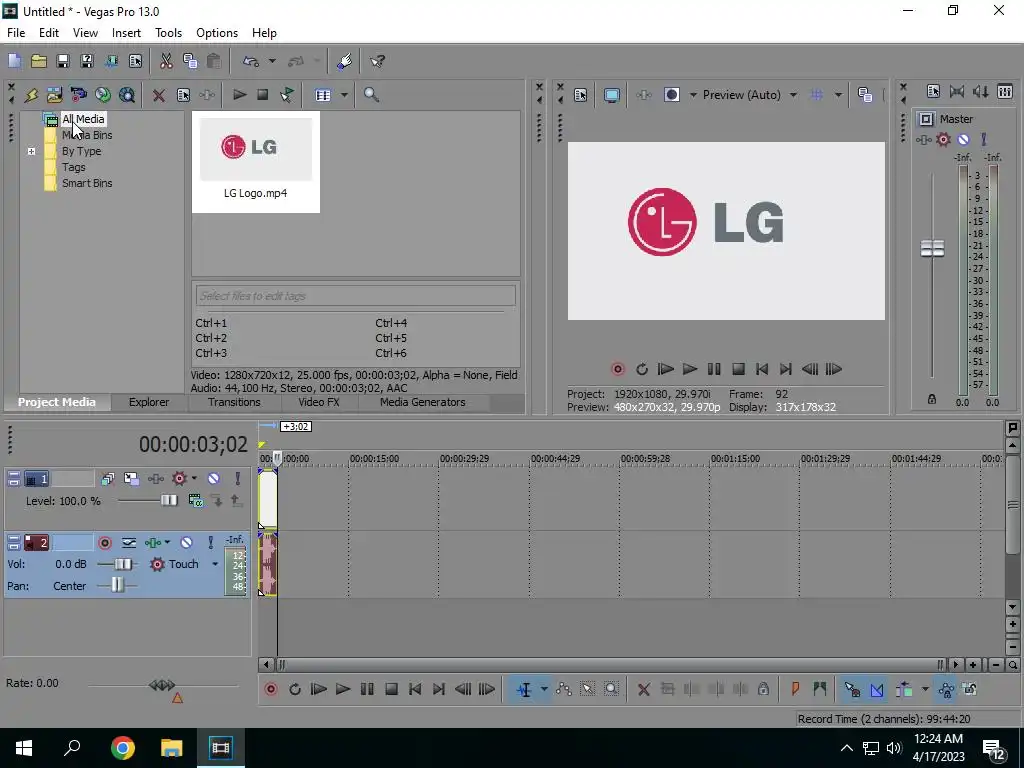1024x768 pixels.
Task: Click the Select files to edit tags field
Action: click(355, 296)
